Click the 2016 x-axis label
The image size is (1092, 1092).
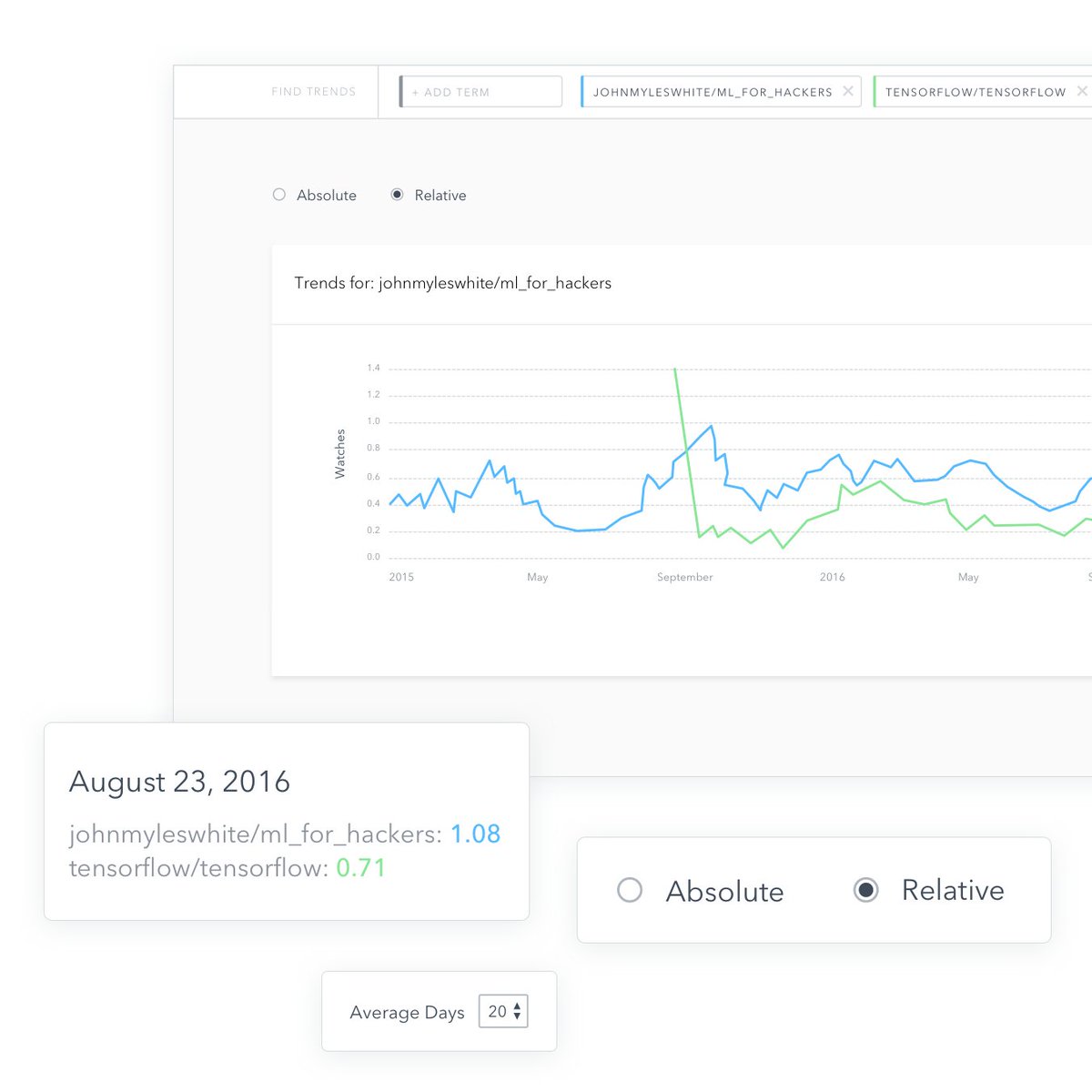click(x=832, y=577)
